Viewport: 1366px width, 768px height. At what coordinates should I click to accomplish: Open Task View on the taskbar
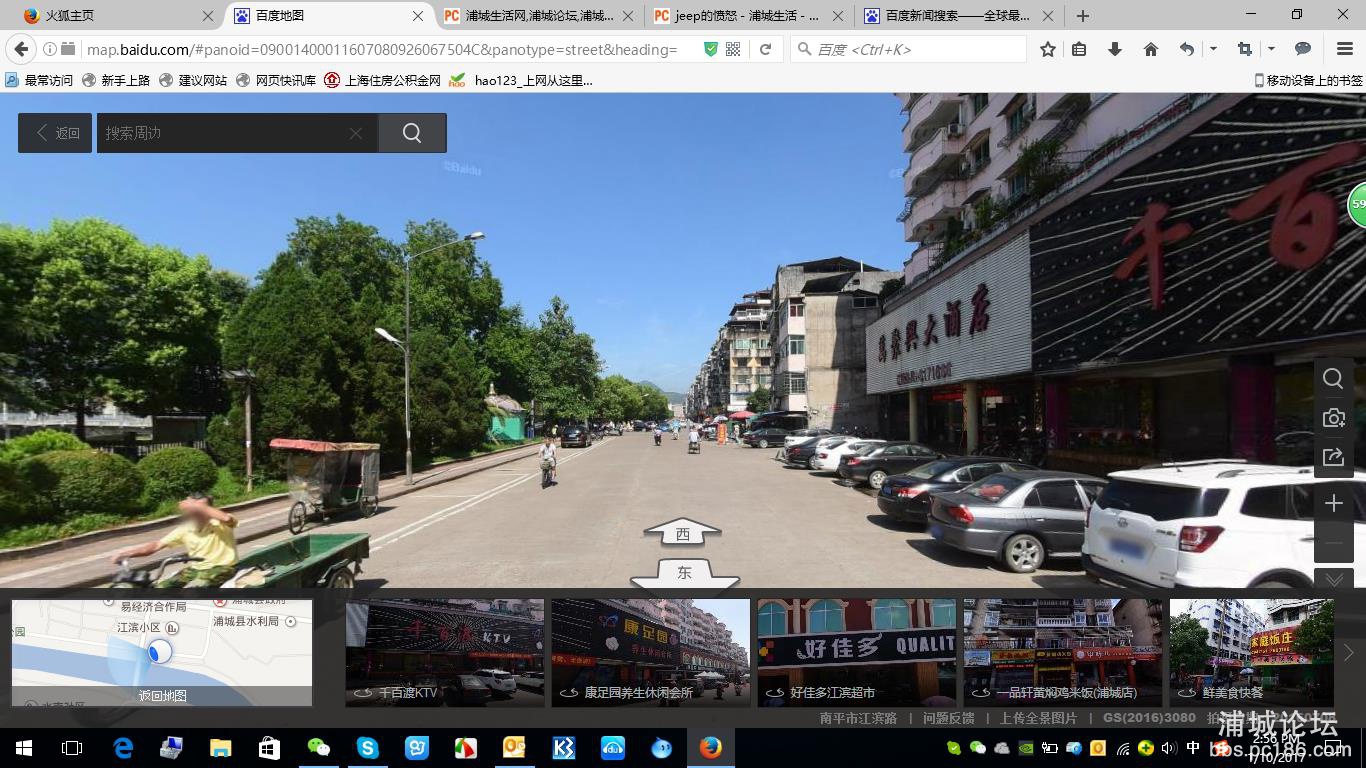72,748
